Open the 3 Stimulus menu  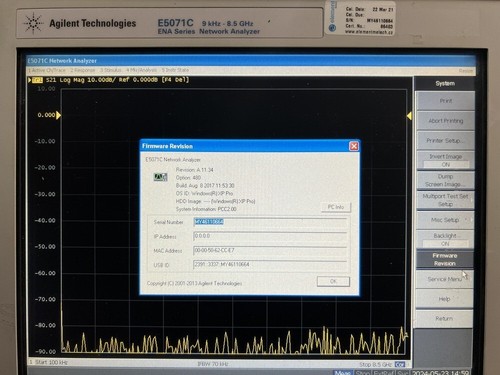(111, 70)
